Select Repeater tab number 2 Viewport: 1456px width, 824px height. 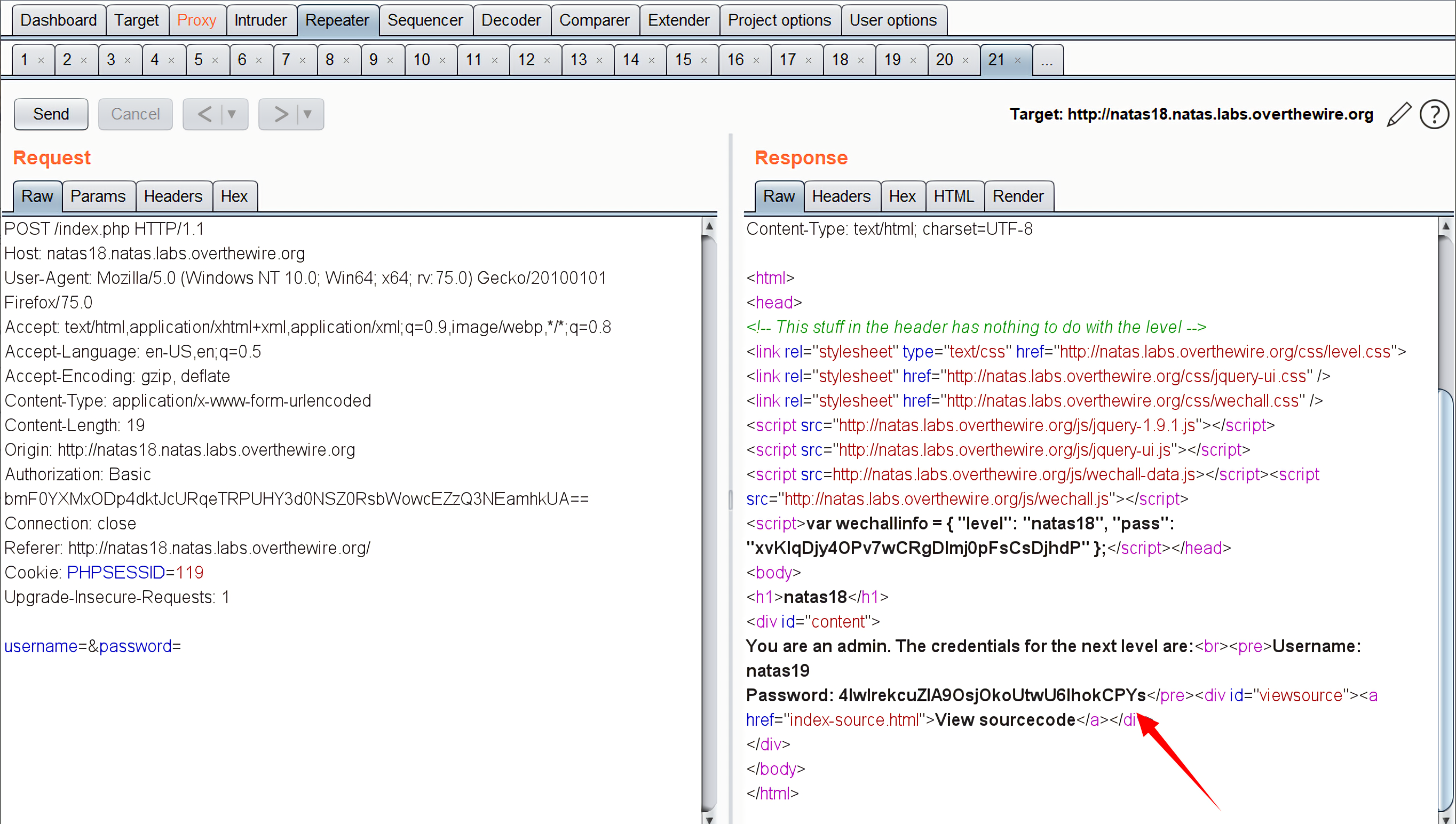[67, 60]
